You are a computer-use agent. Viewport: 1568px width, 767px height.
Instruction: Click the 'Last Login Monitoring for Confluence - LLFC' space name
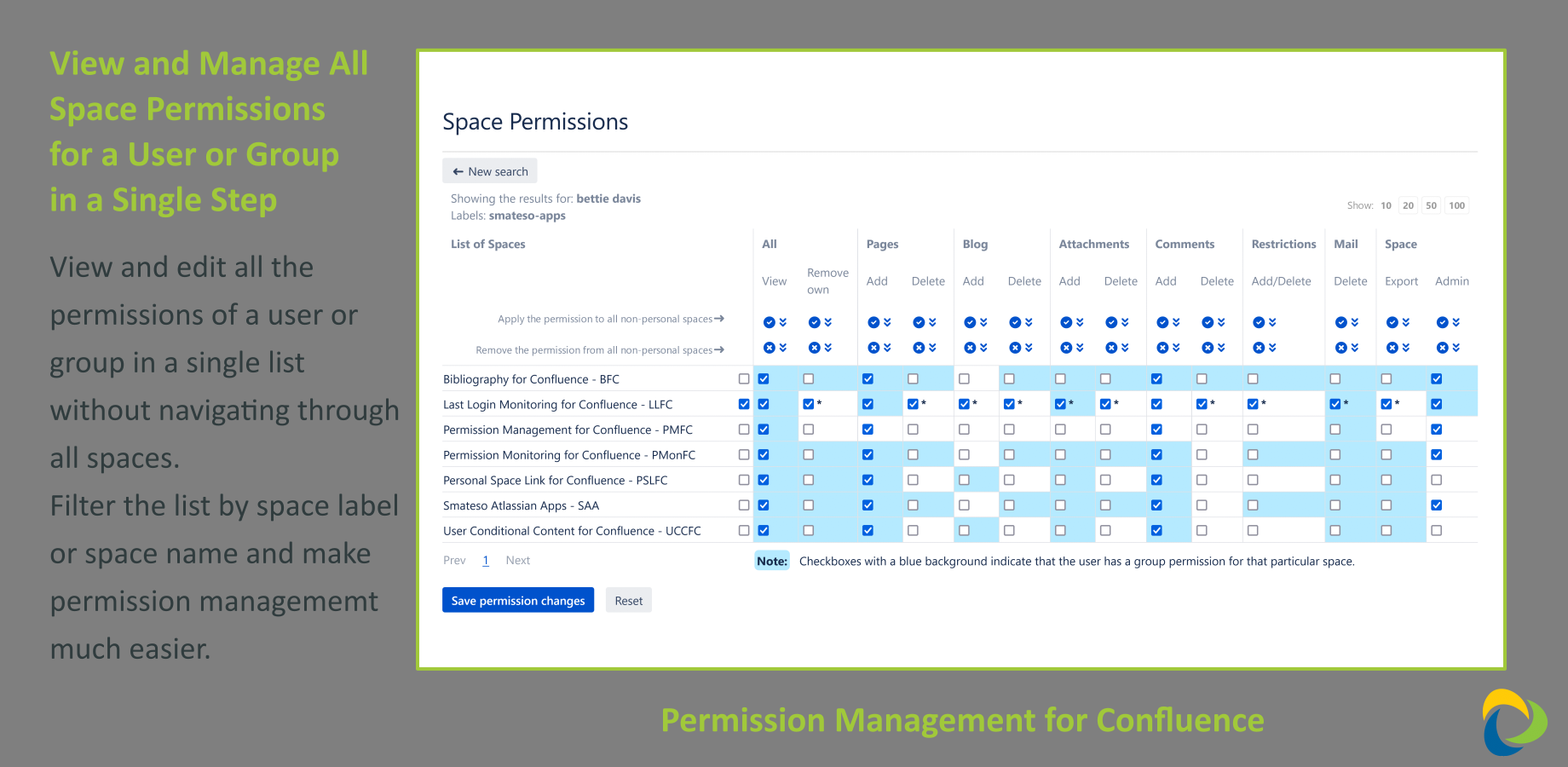pyautogui.click(x=557, y=404)
